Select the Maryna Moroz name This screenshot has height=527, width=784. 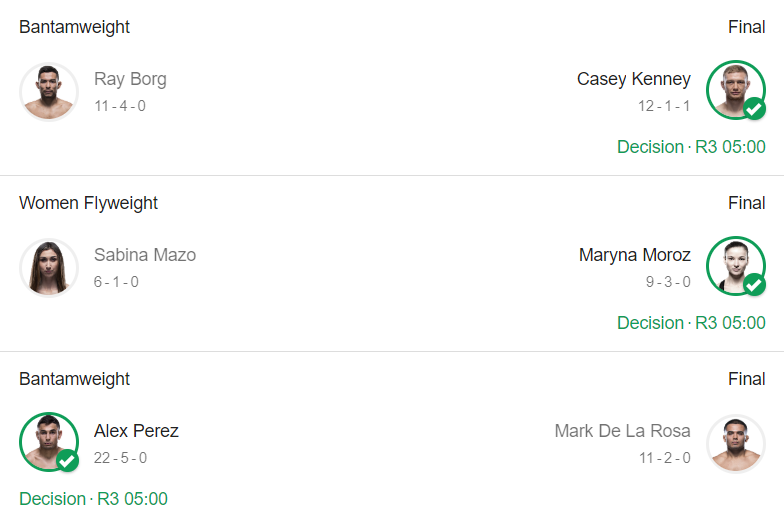point(634,255)
